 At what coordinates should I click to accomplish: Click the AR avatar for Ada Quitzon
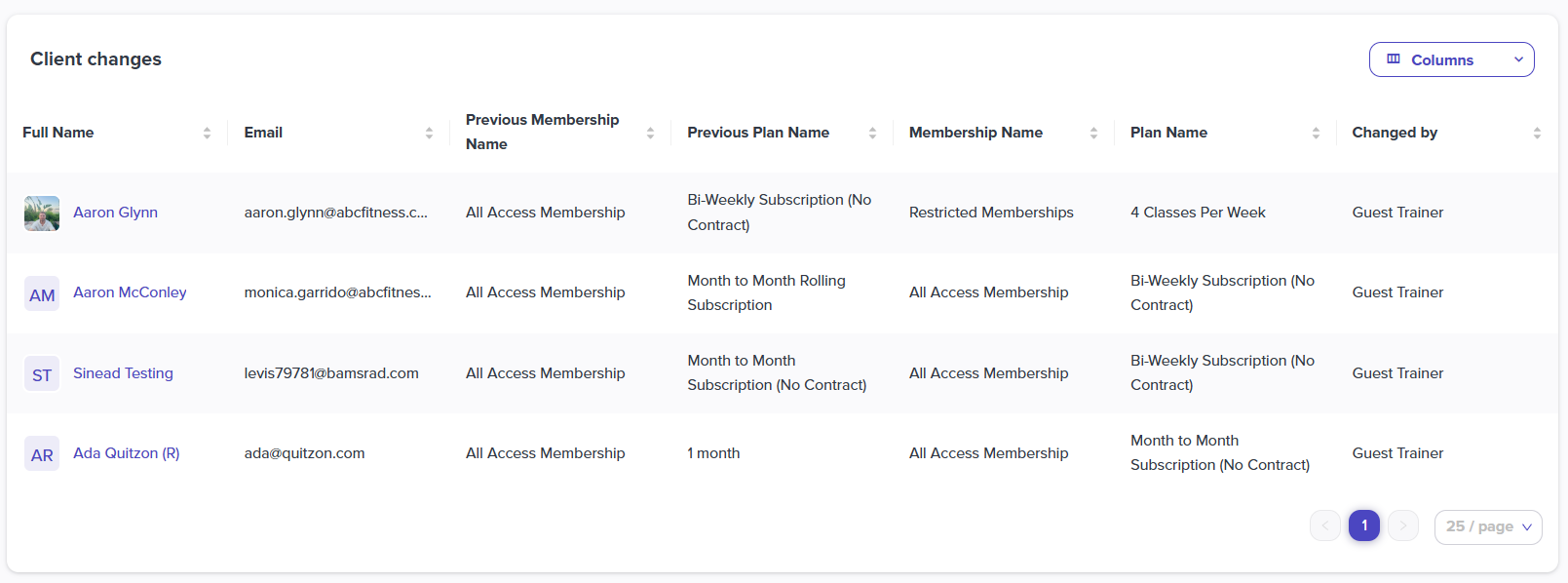coord(42,453)
